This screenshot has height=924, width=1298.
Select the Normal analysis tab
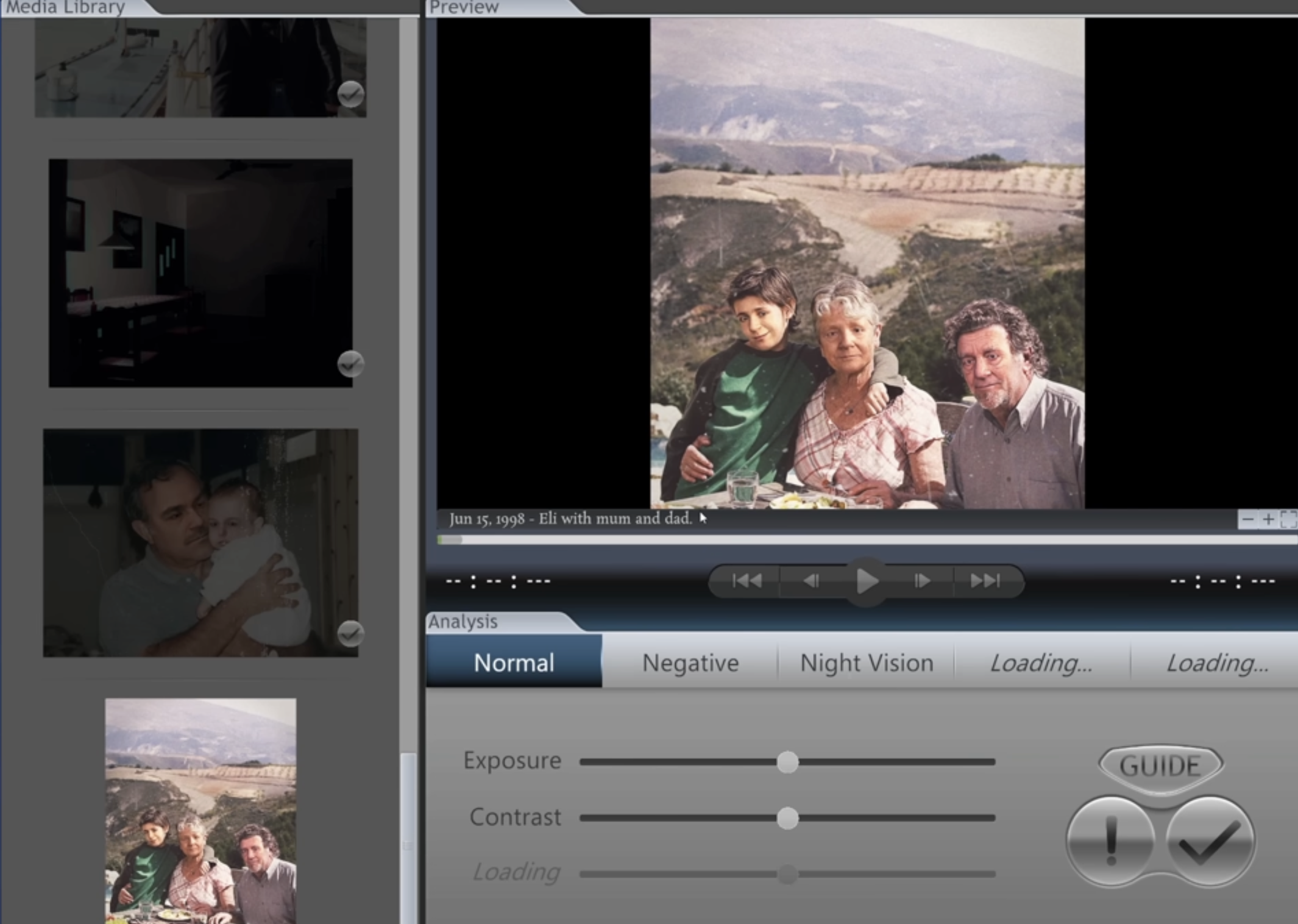(x=514, y=663)
